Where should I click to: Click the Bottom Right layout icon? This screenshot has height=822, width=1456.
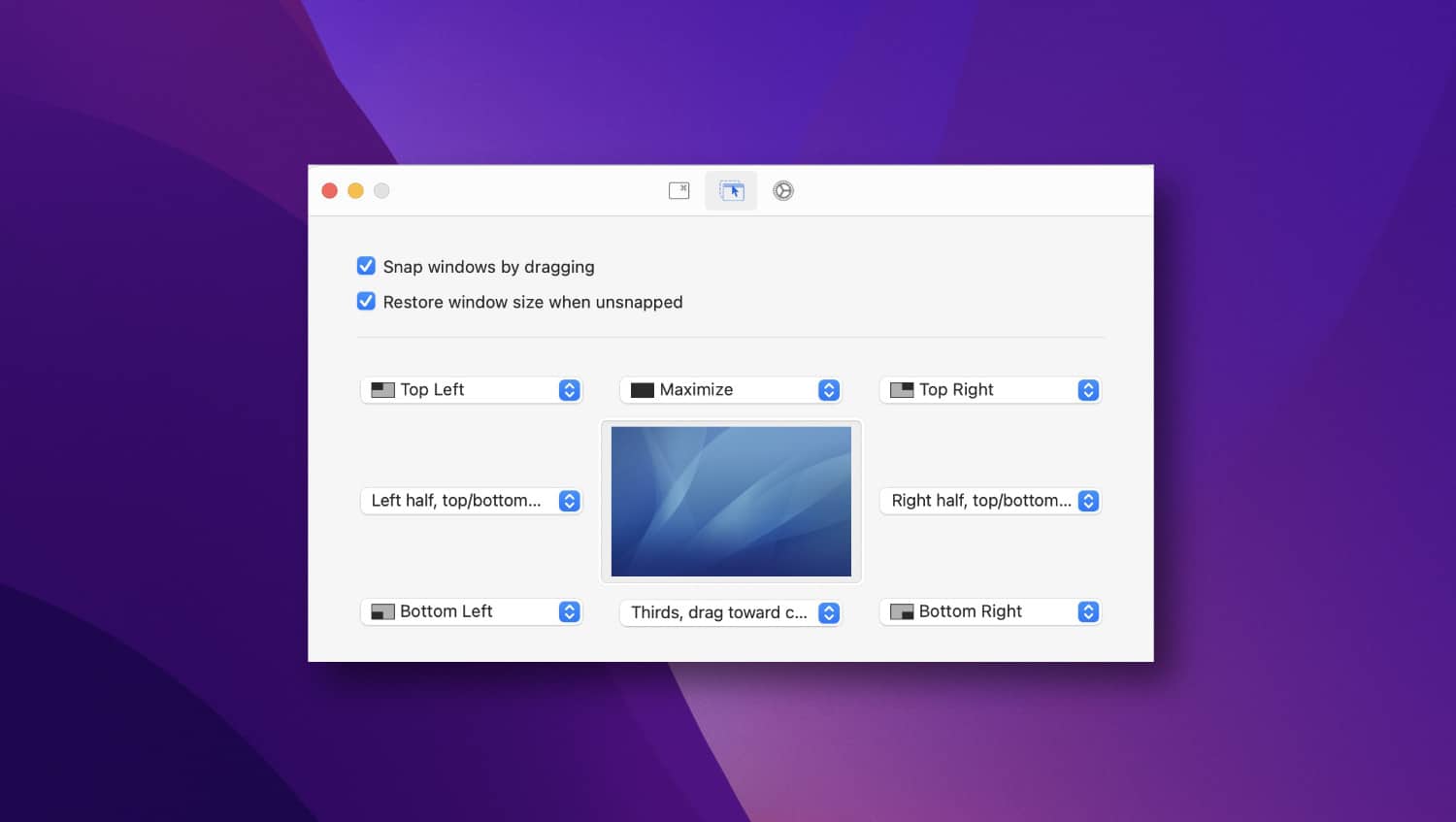click(x=902, y=612)
